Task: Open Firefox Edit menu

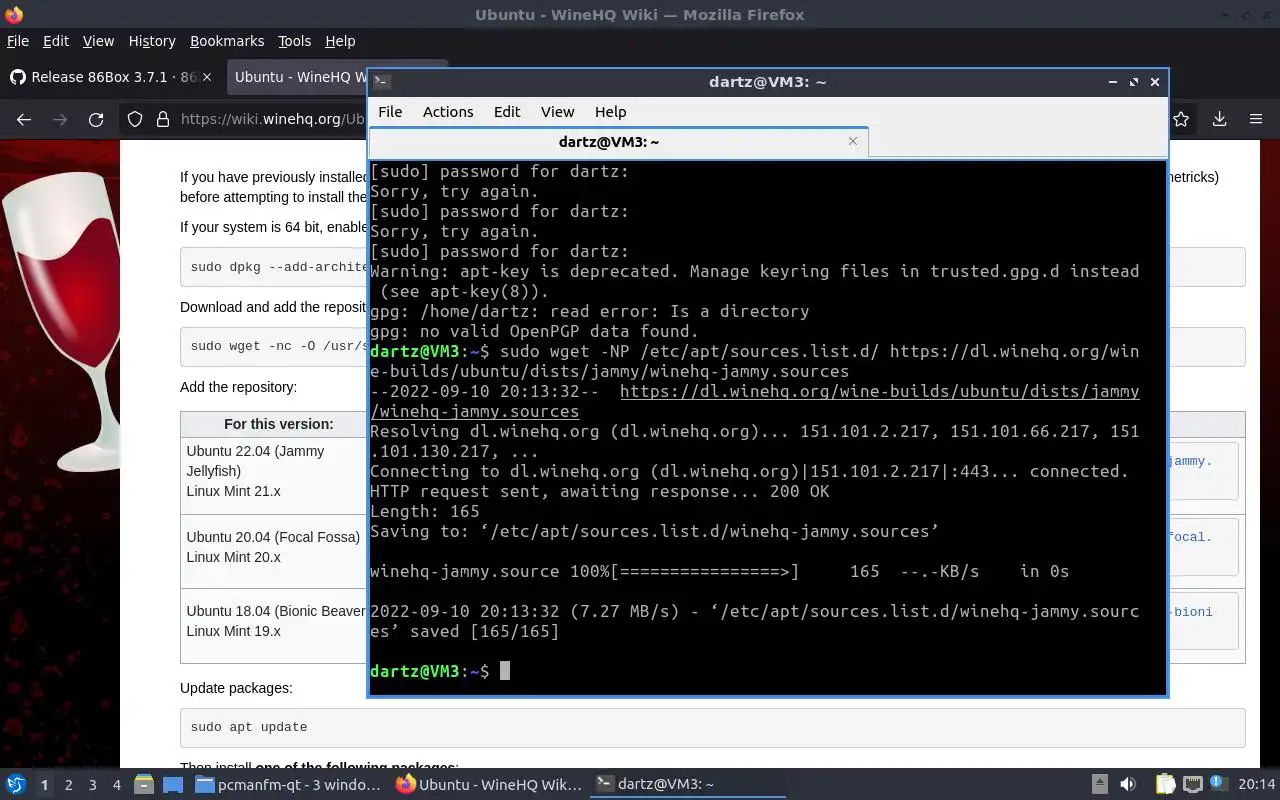Action: (56, 41)
